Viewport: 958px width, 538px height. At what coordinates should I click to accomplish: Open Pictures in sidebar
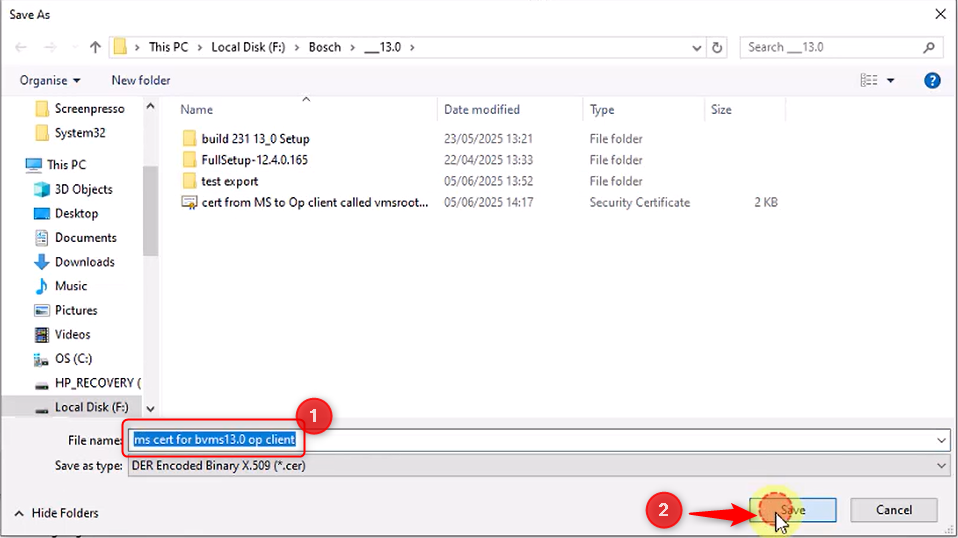(x=76, y=310)
